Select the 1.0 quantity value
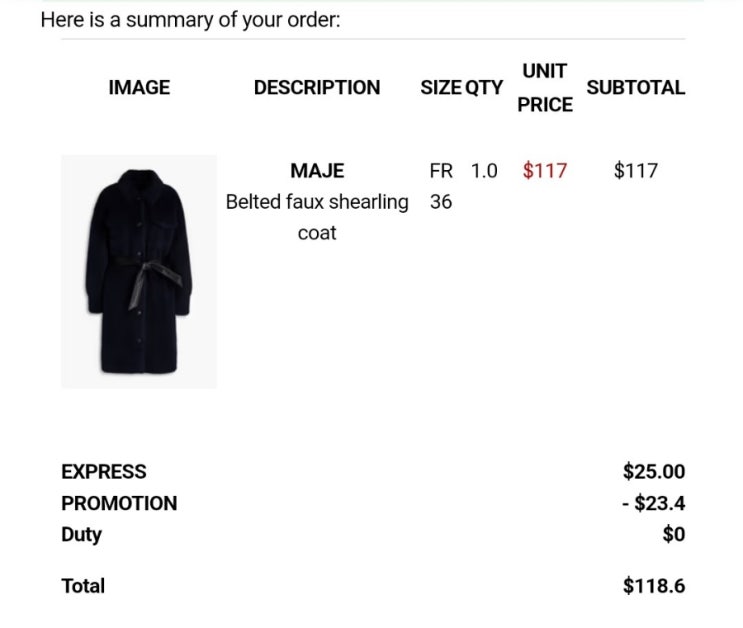Image resolution: width=743 pixels, height=628 pixels. [x=484, y=171]
